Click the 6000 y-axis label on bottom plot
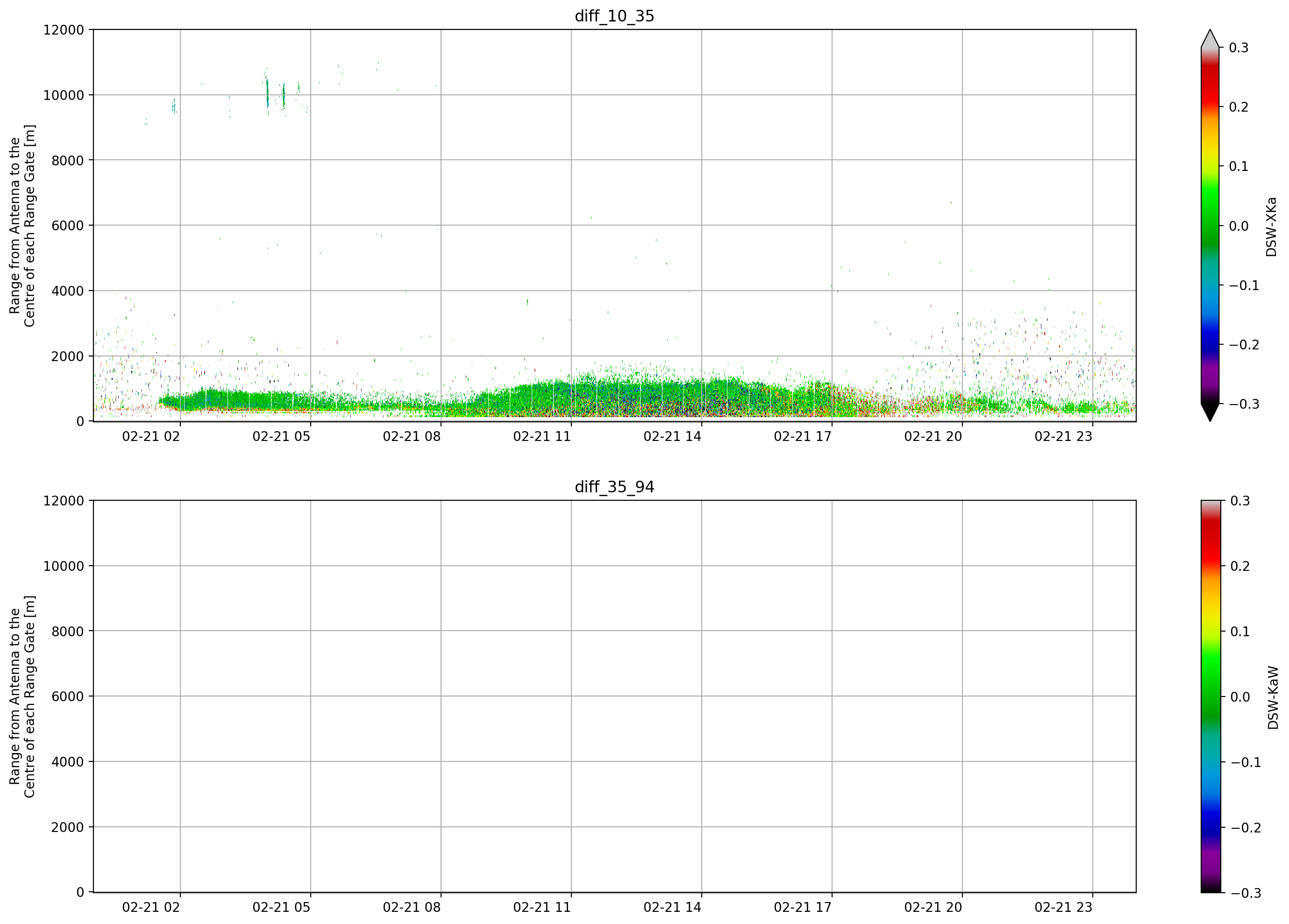 click(68, 696)
